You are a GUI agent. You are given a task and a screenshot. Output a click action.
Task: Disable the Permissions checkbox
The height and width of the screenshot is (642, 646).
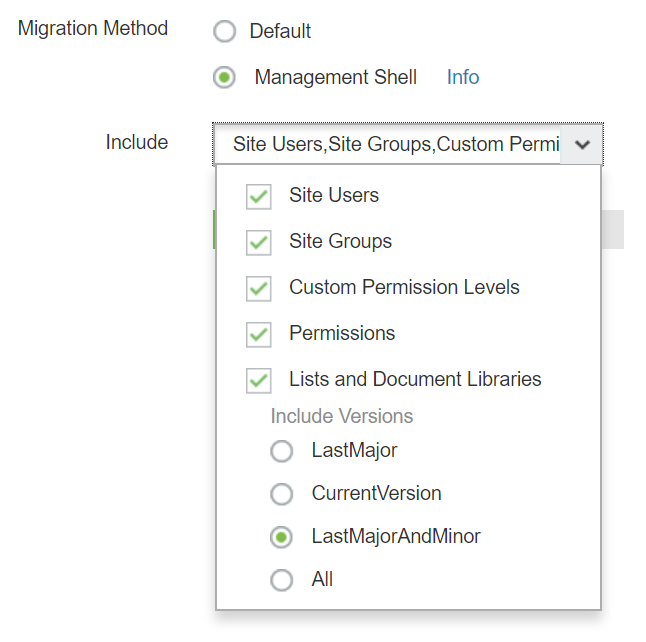(x=259, y=334)
